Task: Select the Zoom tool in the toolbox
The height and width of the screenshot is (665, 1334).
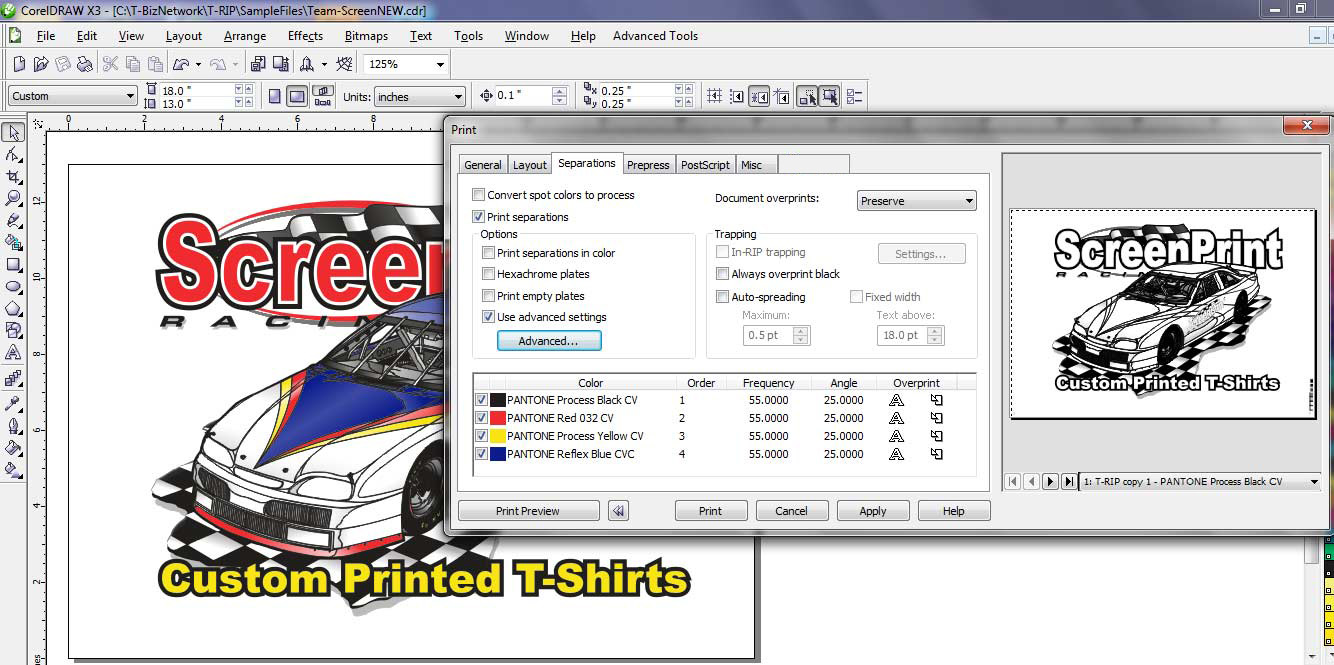Action: click(13, 199)
